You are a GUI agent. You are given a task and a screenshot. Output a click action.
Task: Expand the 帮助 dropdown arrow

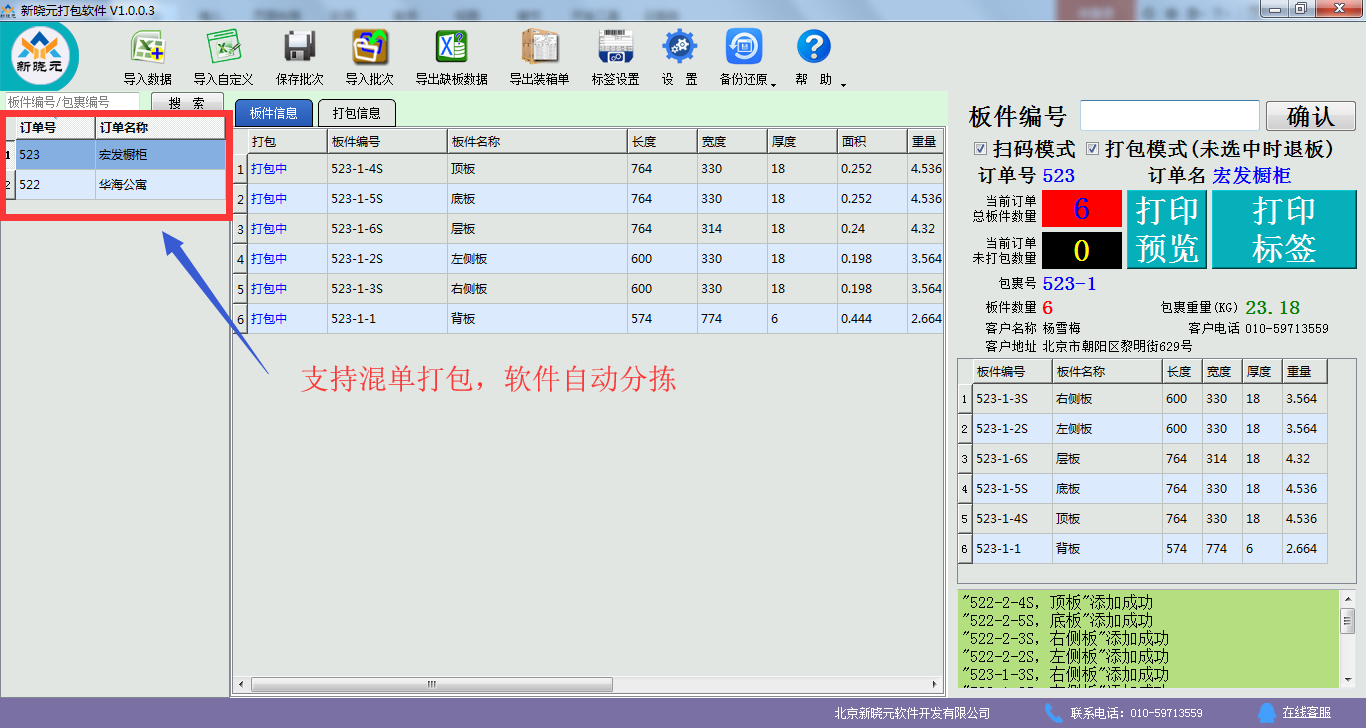coord(843,84)
